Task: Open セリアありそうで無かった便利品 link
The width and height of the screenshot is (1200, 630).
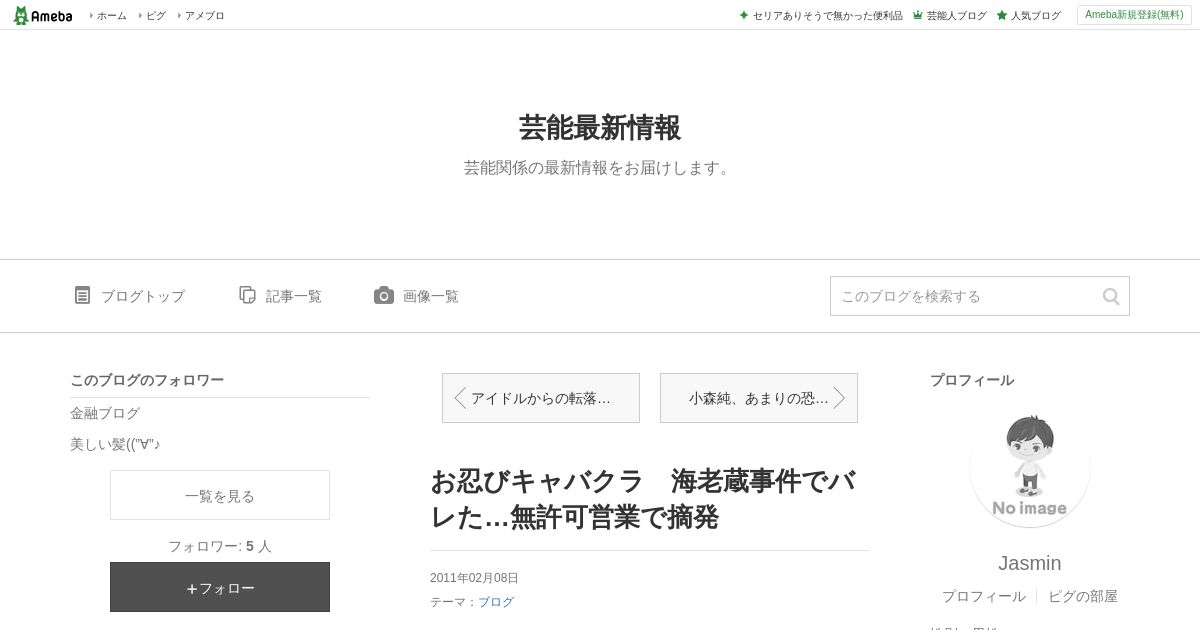Action: [x=827, y=15]
